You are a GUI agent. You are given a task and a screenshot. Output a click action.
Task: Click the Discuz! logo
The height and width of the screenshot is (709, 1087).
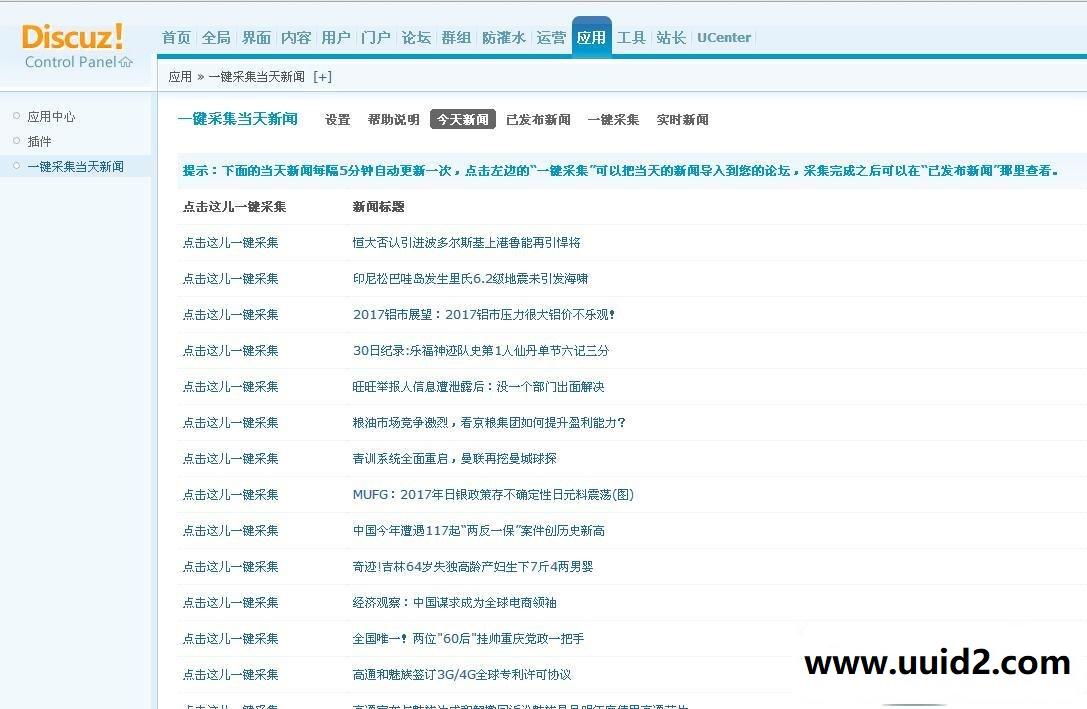click(72, 35)
